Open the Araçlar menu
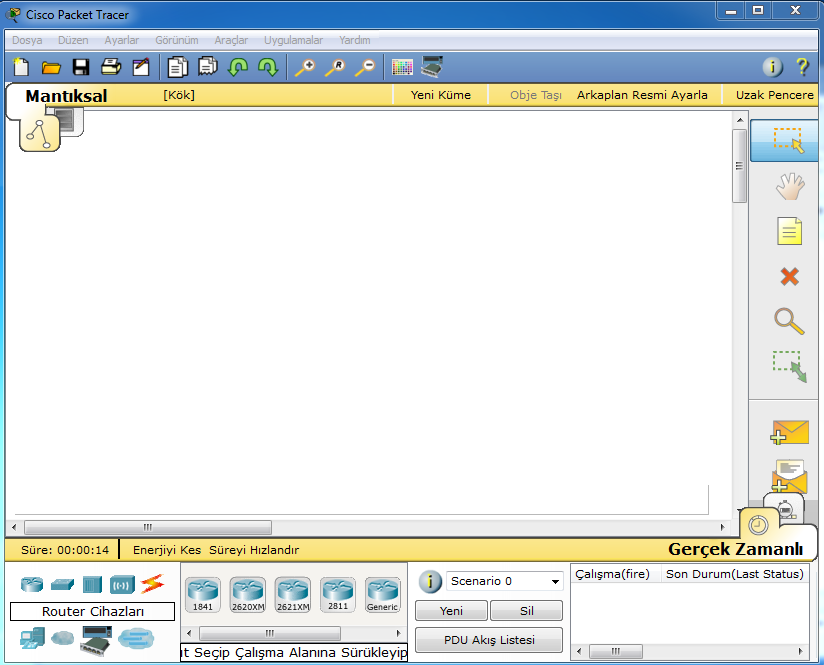This screenshot has width=824, height=665. coord(231,40)
